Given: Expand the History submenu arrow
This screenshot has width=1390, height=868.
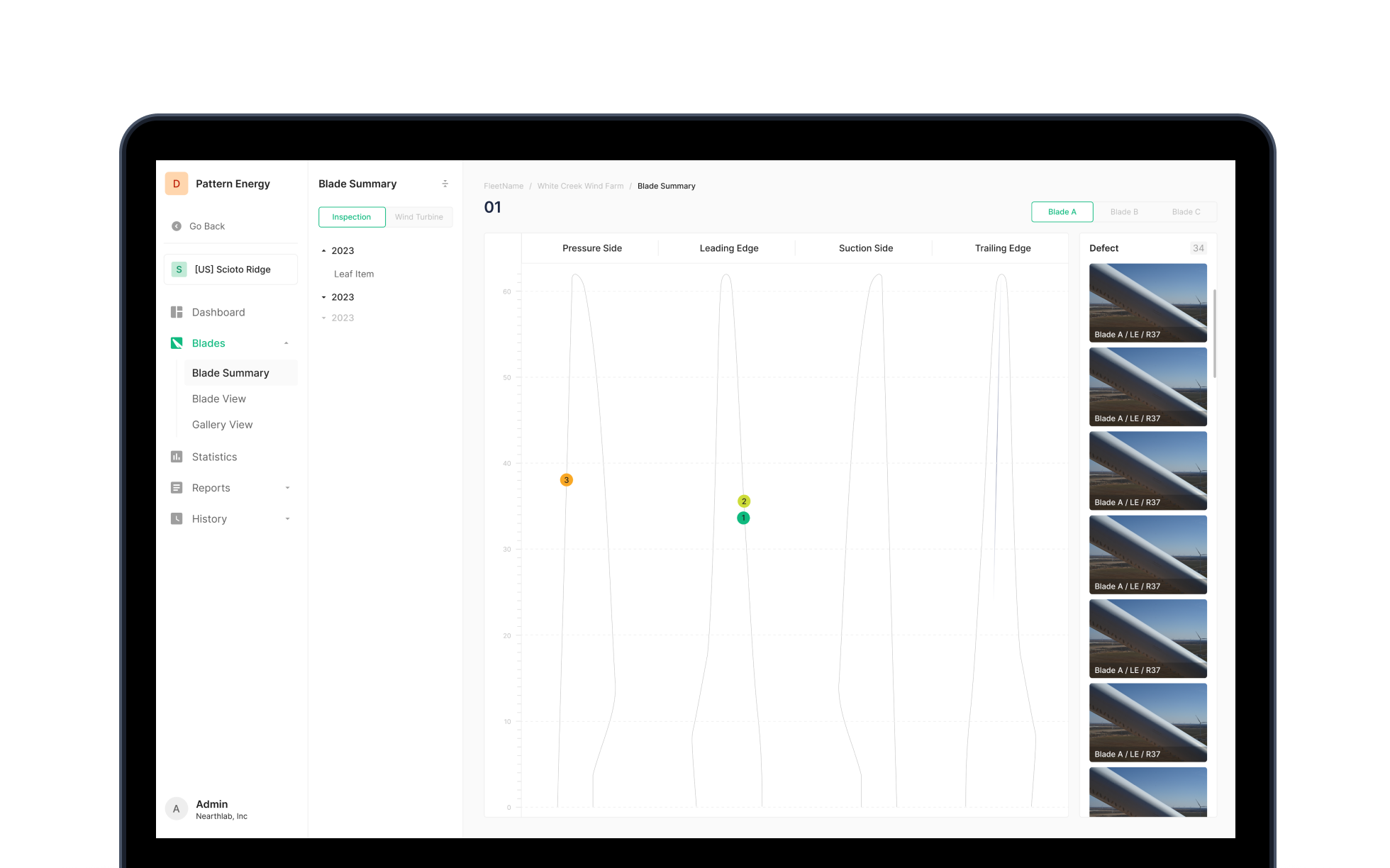Looking at the screenshot, I should (287, 519).
